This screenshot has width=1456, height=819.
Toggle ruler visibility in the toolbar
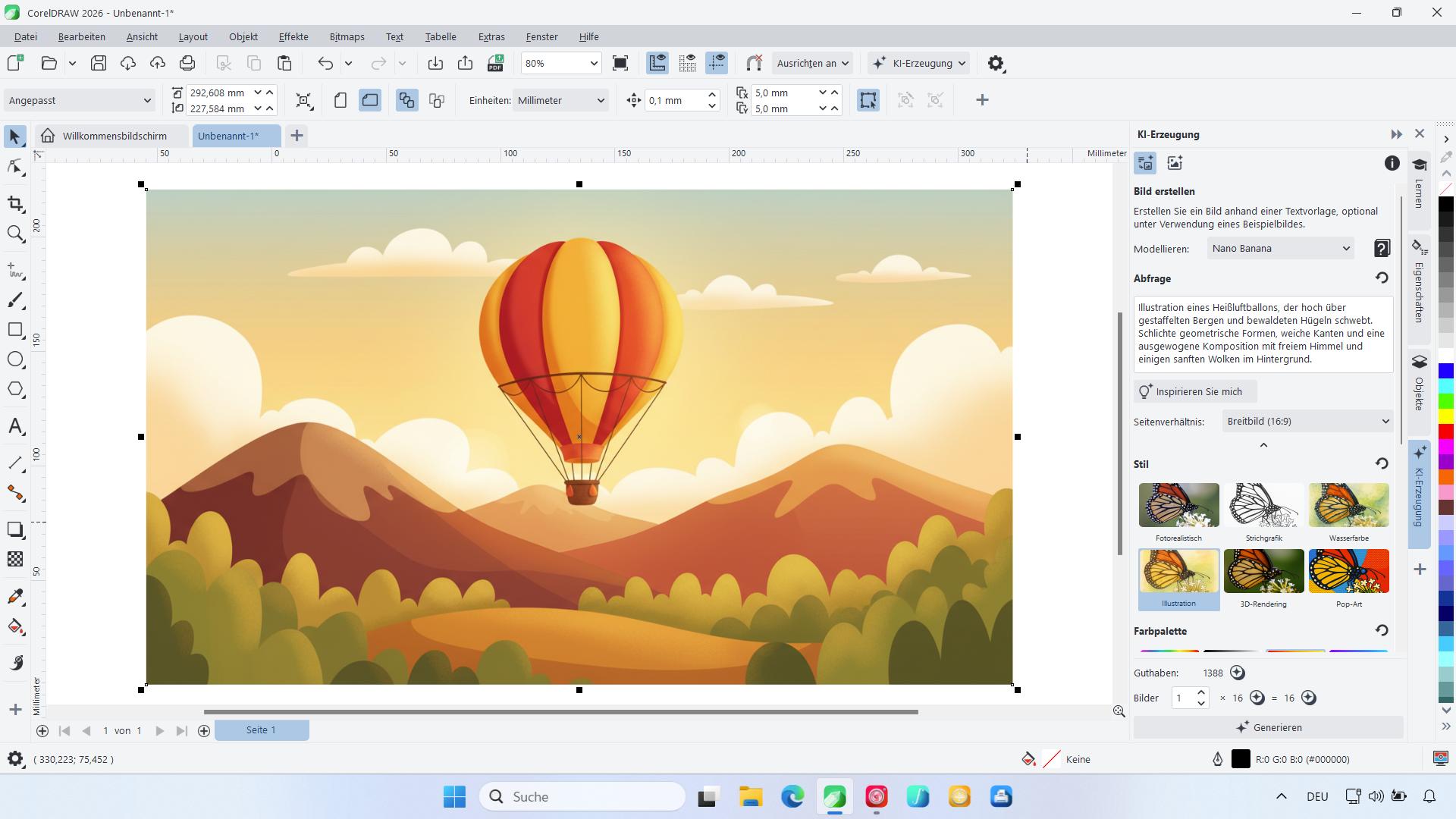pos(657,63)
